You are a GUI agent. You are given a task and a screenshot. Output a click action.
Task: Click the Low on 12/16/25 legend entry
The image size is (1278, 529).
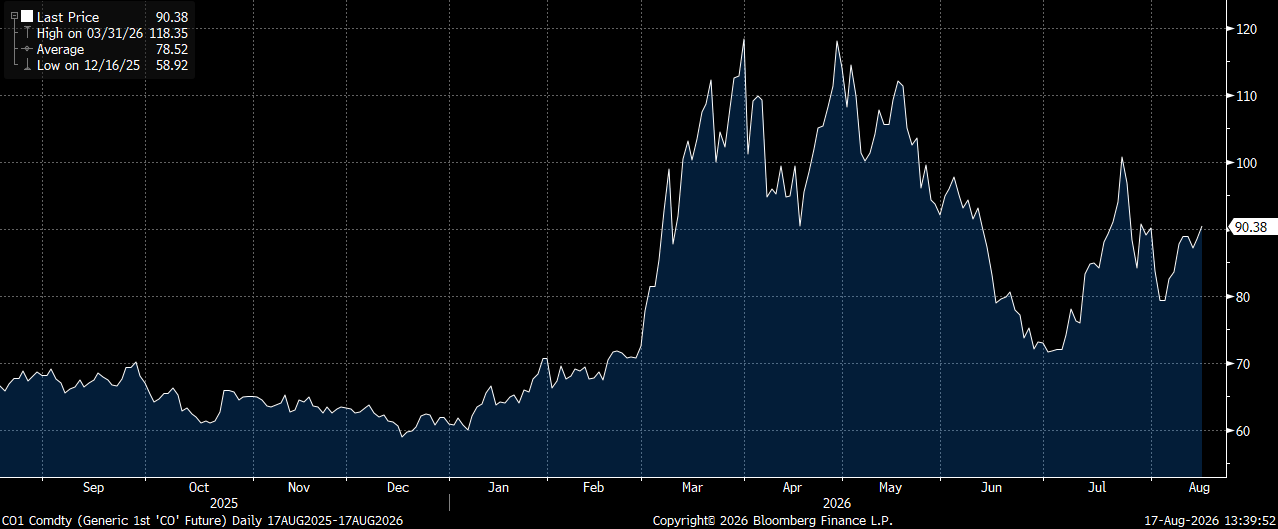tap(90, 65)
